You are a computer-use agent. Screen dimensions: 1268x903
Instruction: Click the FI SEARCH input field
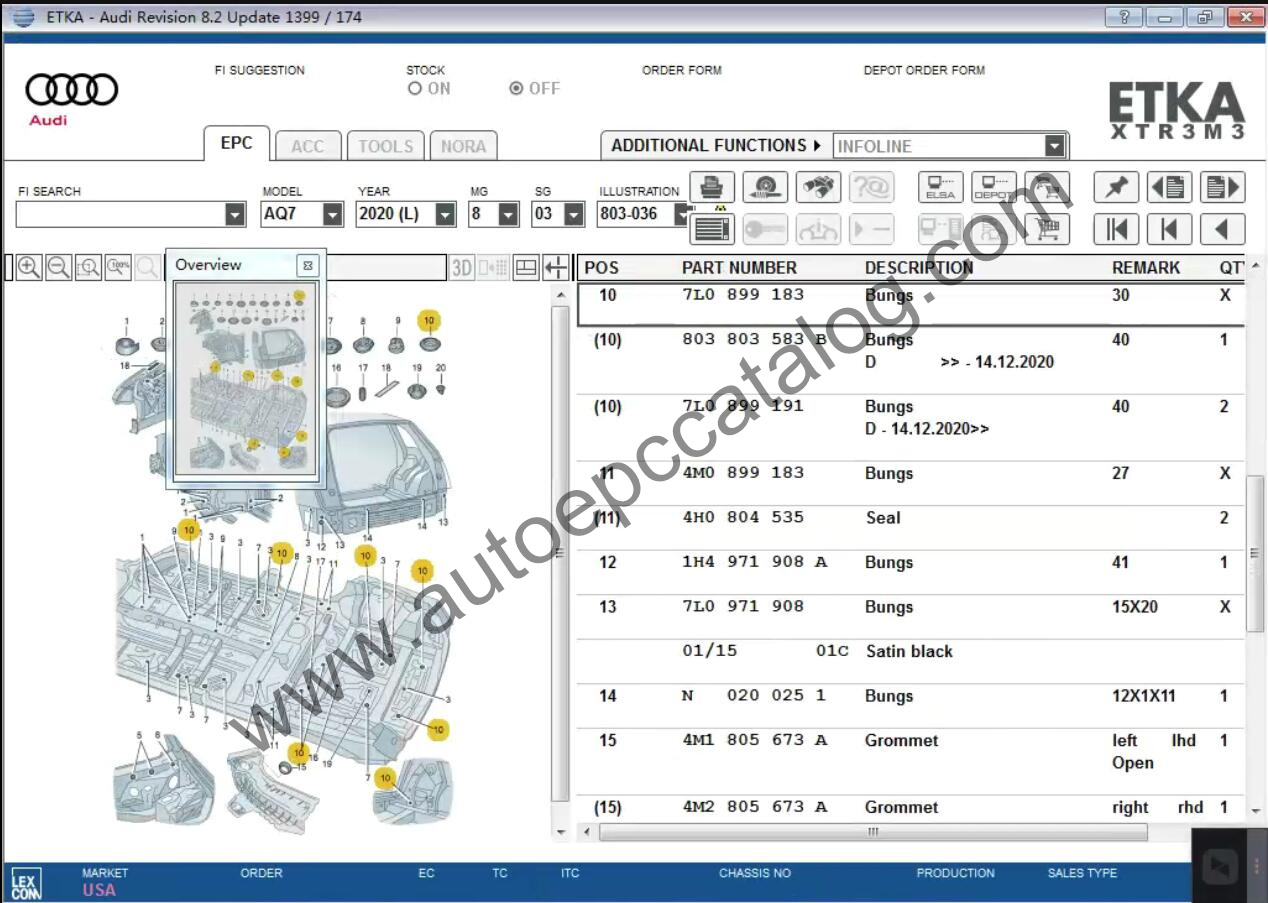[x=120, y=214]
